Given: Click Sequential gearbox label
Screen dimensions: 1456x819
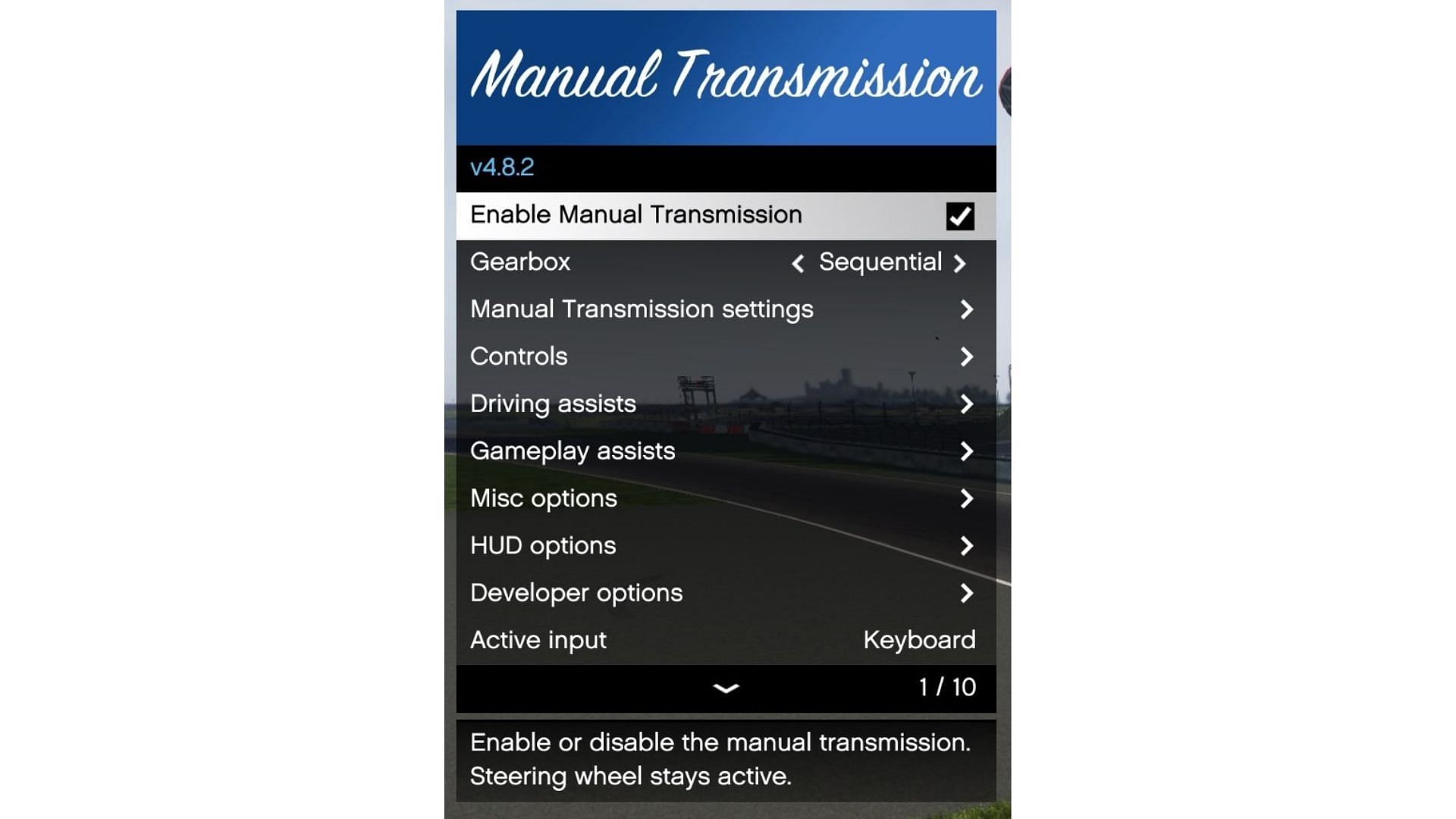Looking at the screenshot, I should point(879,261).
